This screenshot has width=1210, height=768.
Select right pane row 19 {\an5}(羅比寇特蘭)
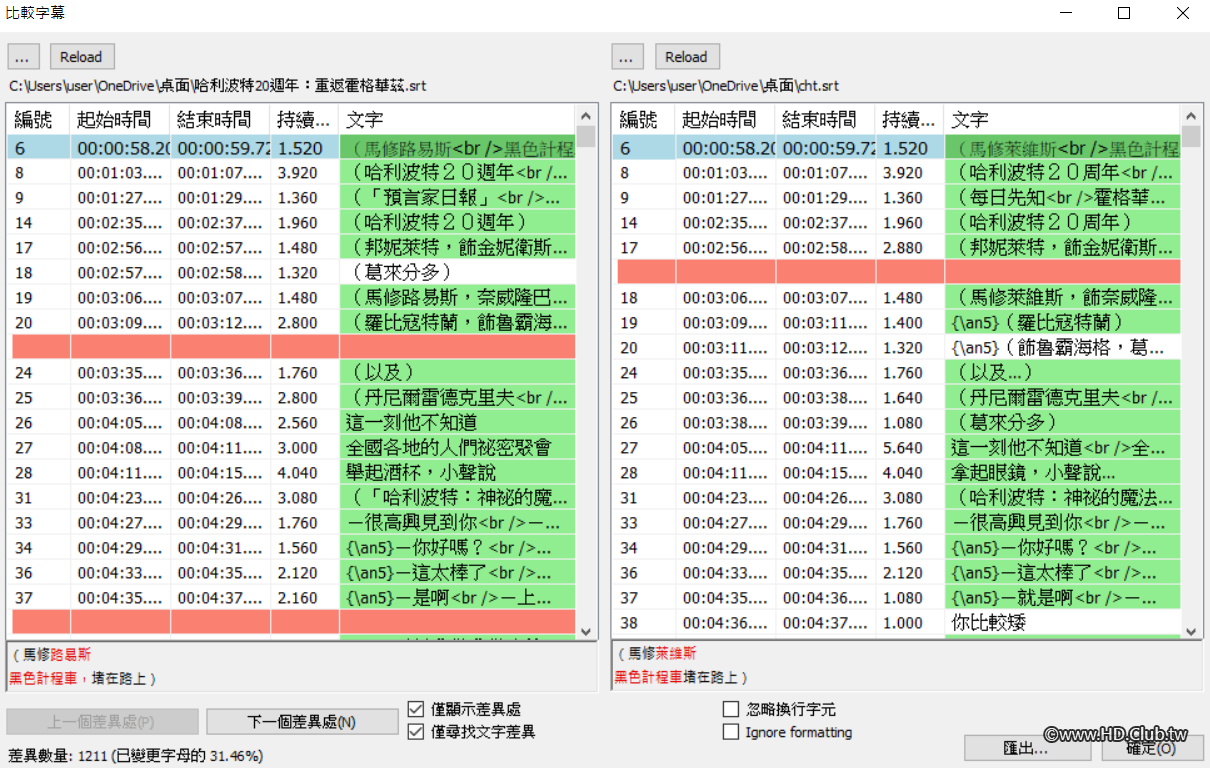[x=897, y=322]
